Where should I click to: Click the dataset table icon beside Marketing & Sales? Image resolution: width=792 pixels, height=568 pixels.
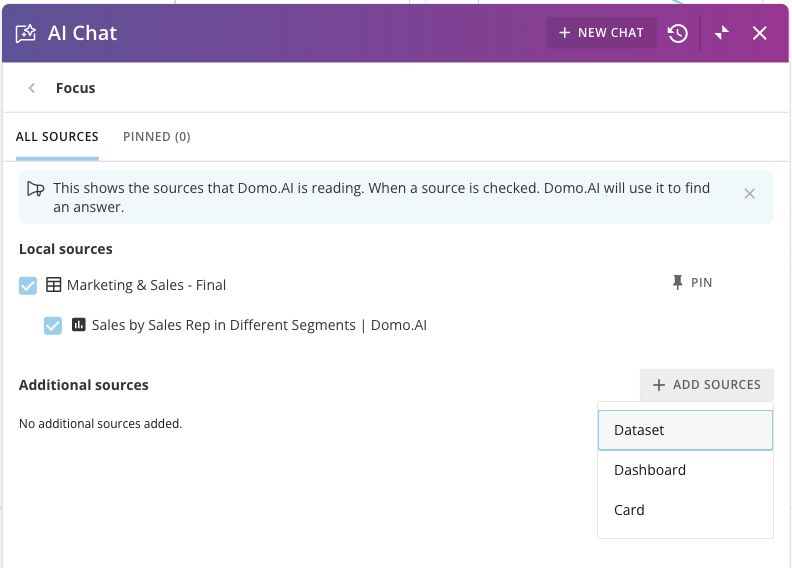(54, 285)
